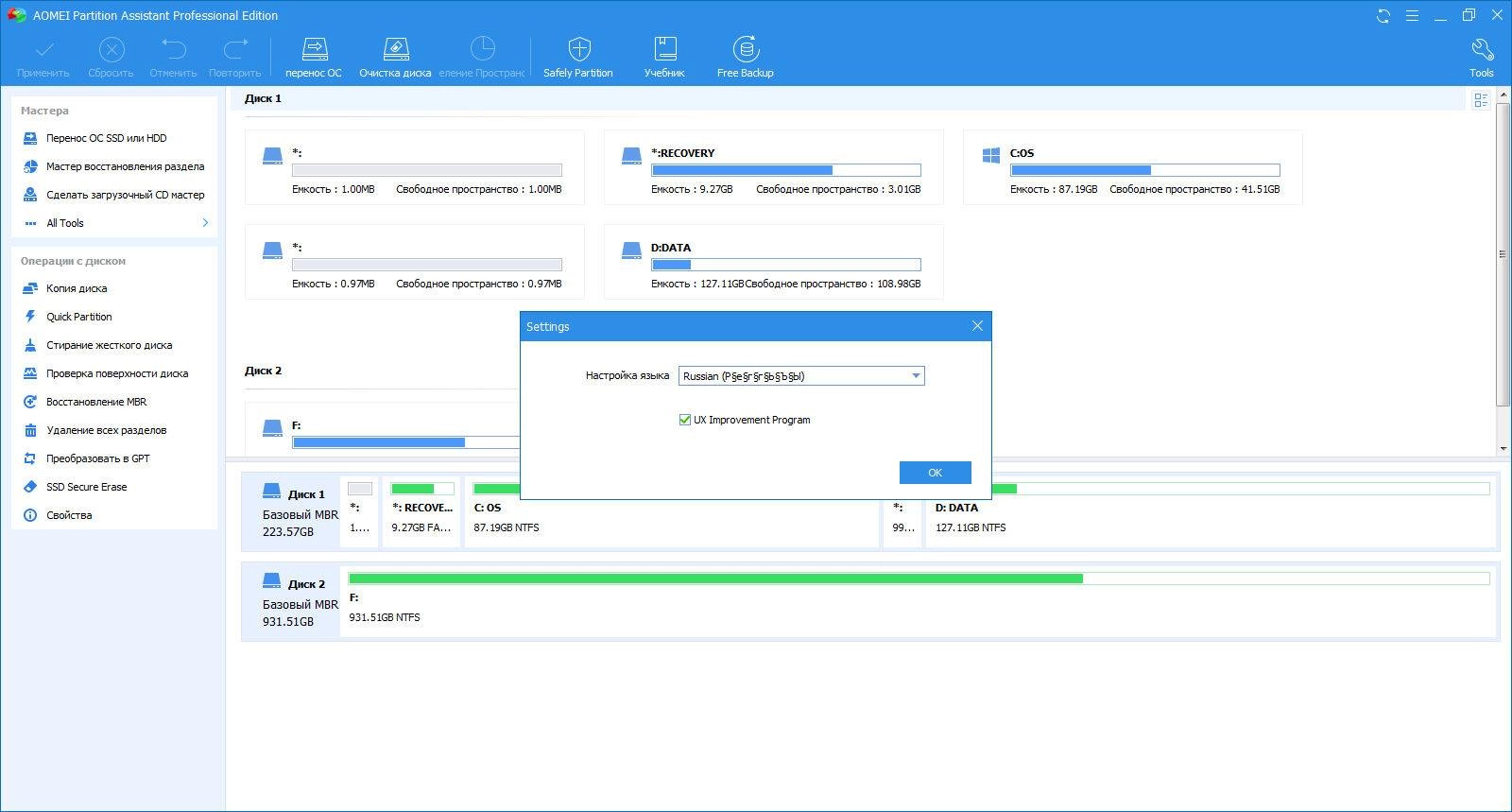Screen dimensions: 1512x812
Task: Select small 1.... unallocated block in disk map
Action: point(360,511)
